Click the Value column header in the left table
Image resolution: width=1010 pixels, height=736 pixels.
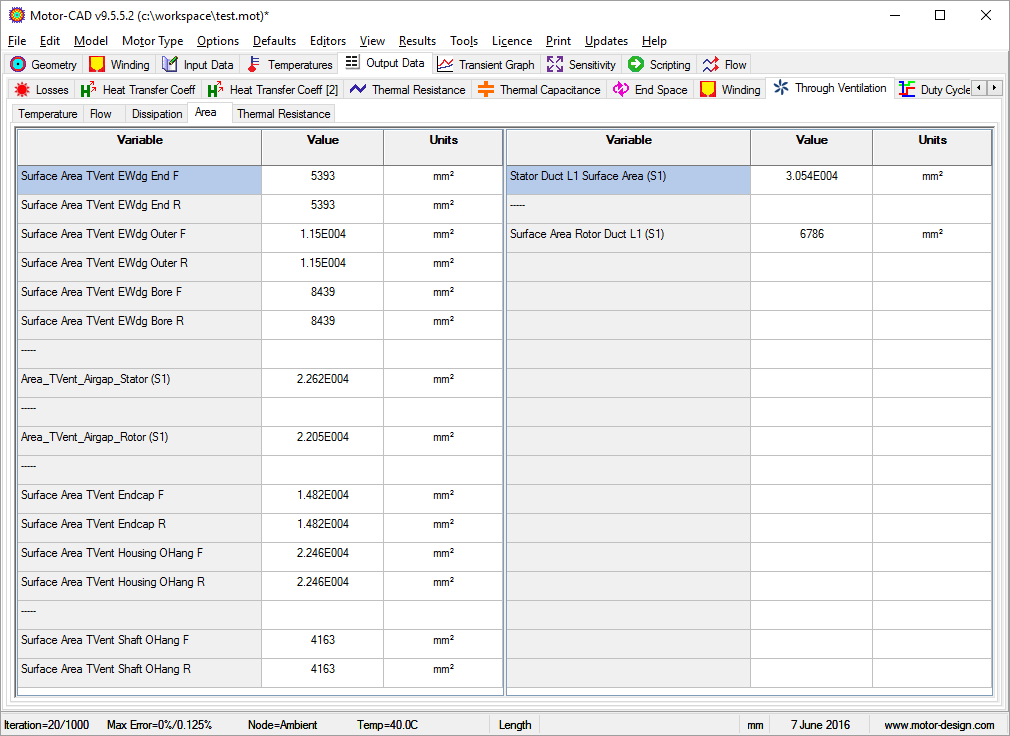coord(322,141)
